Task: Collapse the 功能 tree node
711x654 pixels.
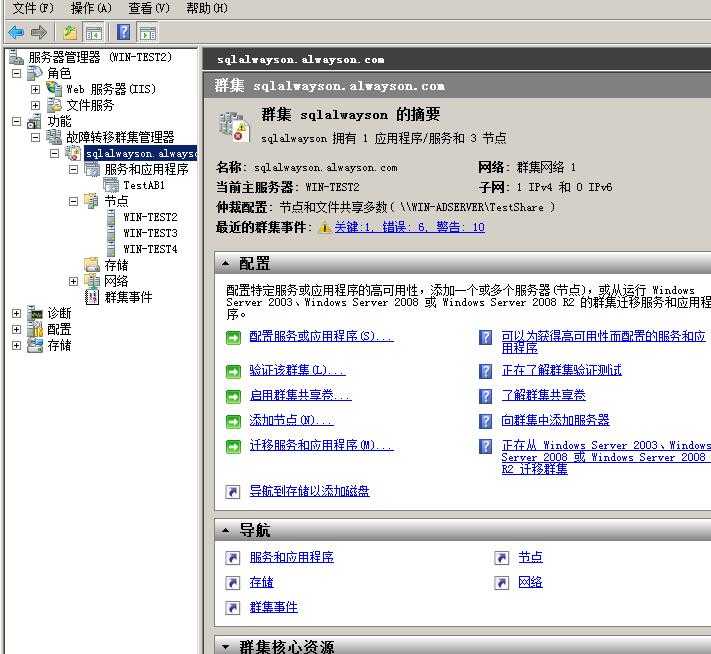Action: (16, 121)
